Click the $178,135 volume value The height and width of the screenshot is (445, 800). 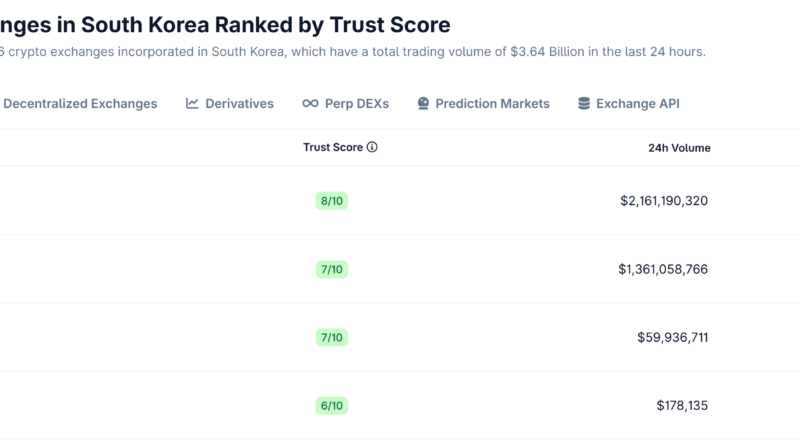(x=683, y=405)
